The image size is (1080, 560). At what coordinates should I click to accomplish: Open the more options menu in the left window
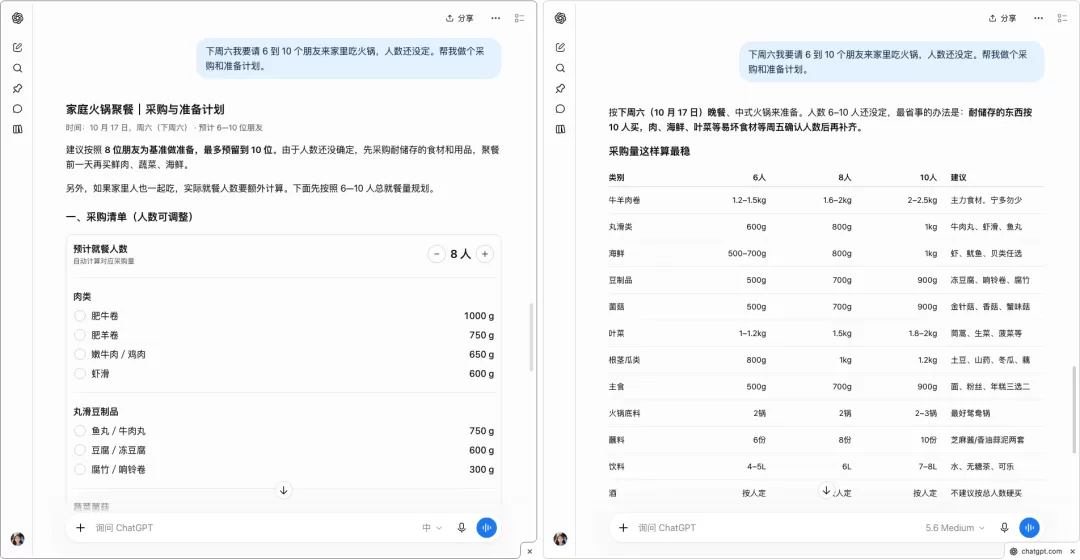[x=496, y=19]
